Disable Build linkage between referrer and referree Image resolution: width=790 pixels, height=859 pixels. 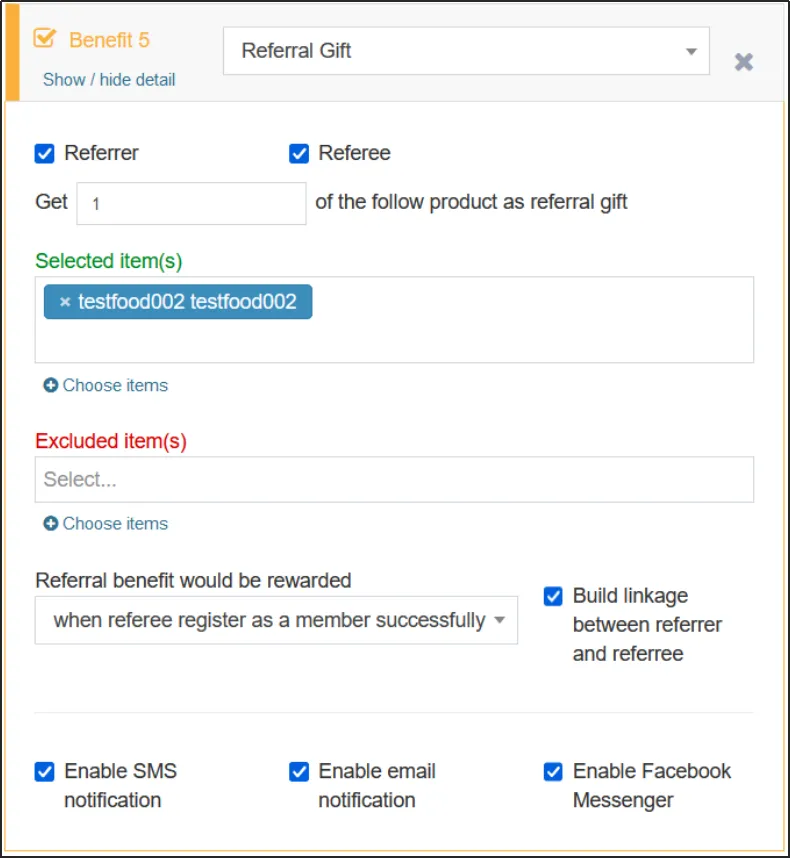coord(553,596)
